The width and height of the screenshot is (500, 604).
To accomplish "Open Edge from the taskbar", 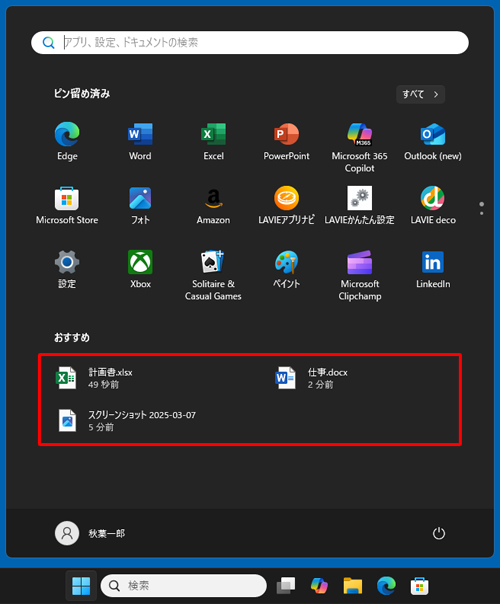I will pos(386,586).
